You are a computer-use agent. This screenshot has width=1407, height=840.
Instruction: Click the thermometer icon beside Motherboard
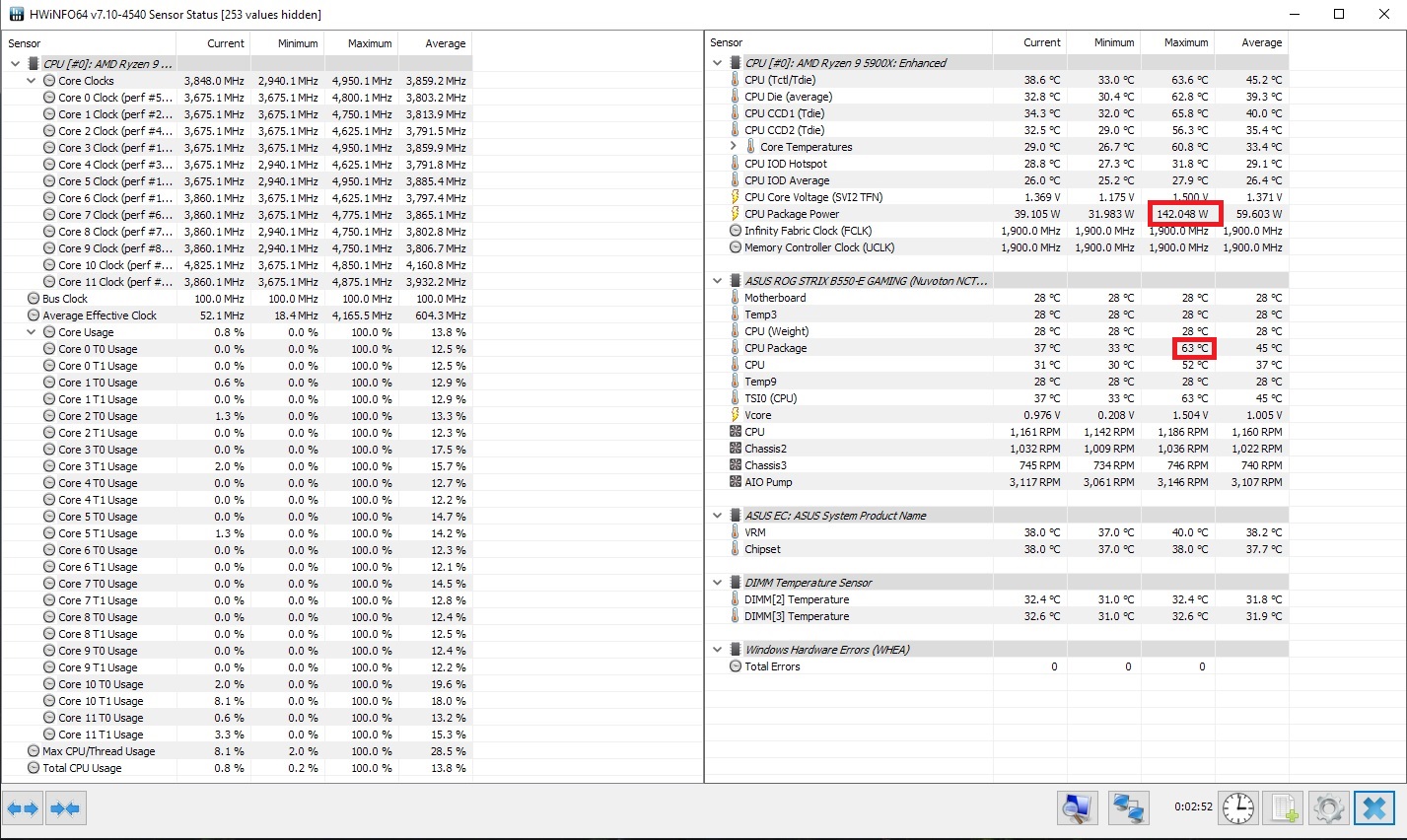click(735, 298)
